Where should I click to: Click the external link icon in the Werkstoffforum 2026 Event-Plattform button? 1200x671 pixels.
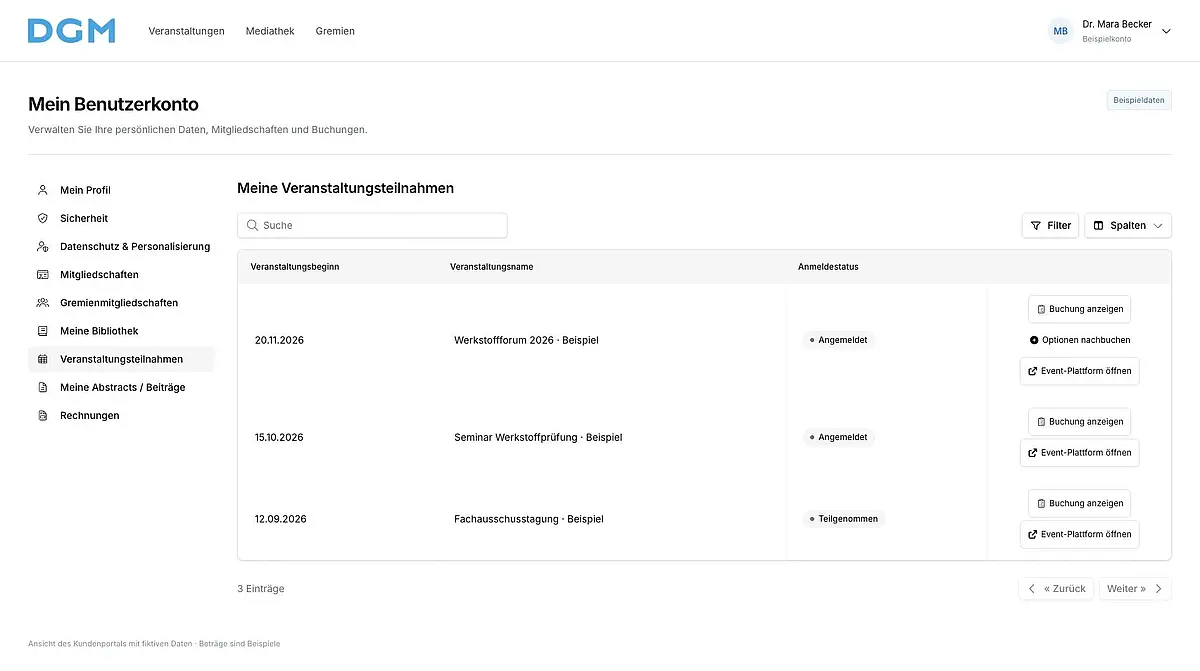coord(1033,371)
